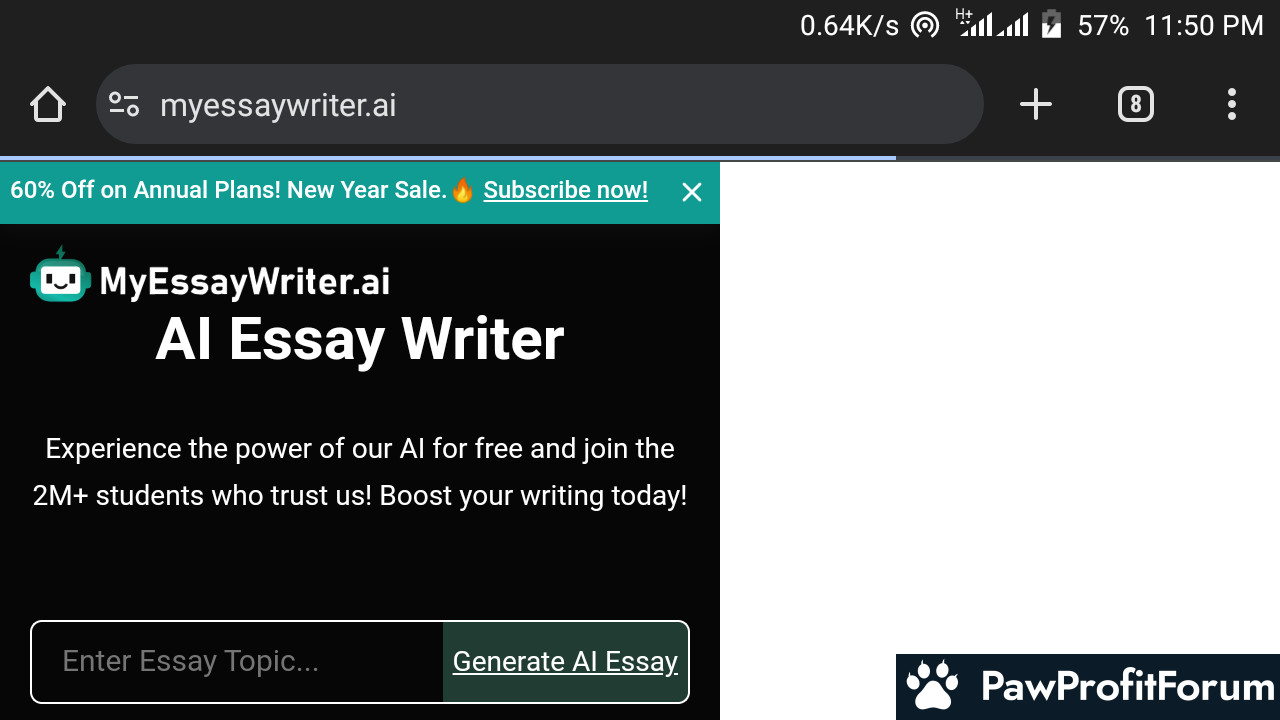Tap the 57% battery percentage
1280x720 pixels.
(x=1103, y=26)
